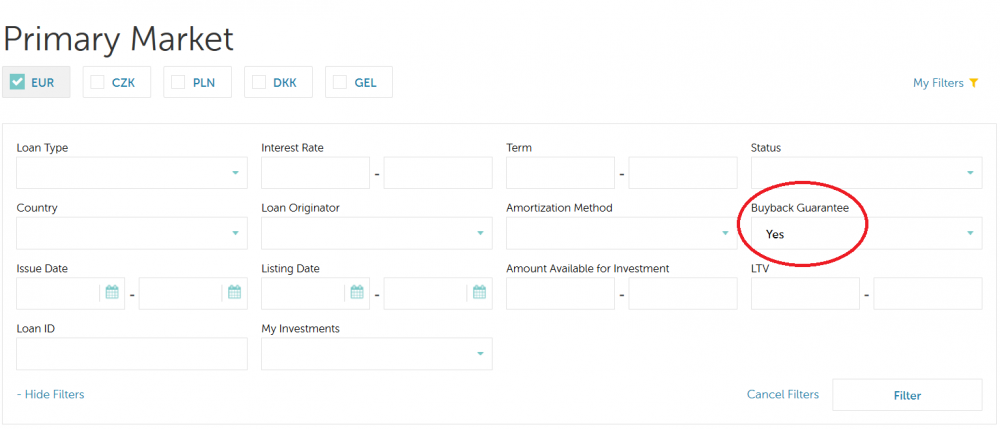Click into the Loan ID field
The image size is (1000, 429).
(x=131, y=354)
